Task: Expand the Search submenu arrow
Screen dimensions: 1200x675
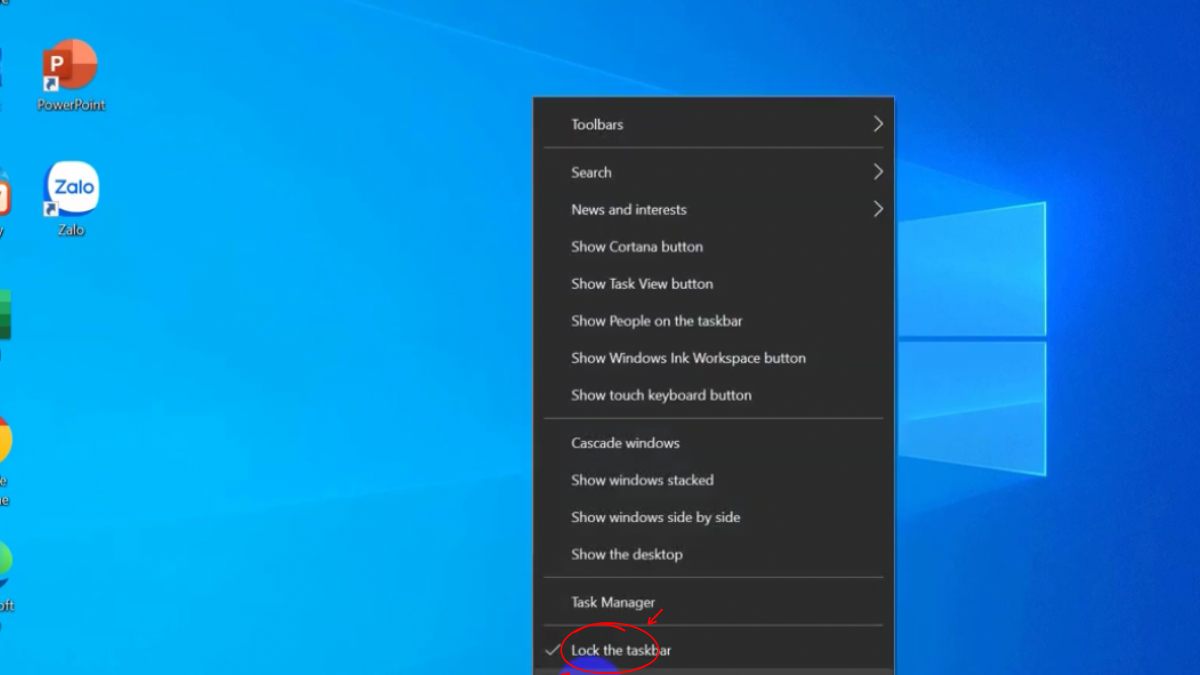Action: (x=878, y=172)
